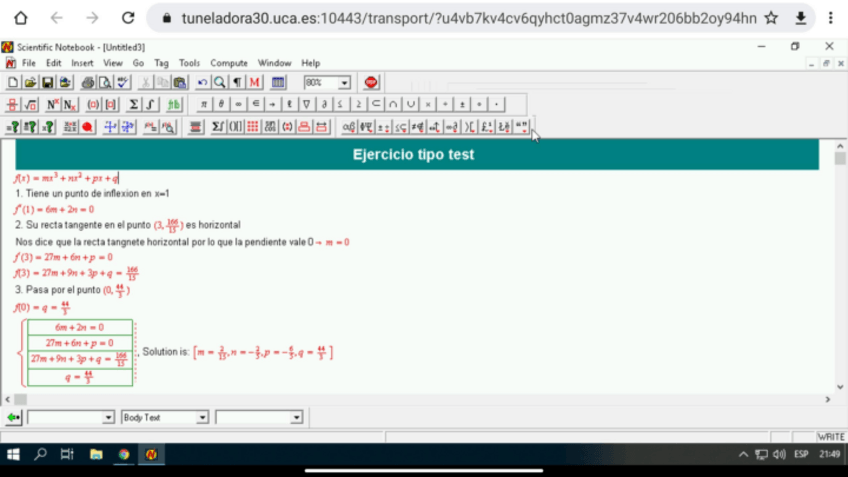The width and height of the screenshot is (848, 477).
Task: Save the document with the floppy icon
Action: (48, 82)
